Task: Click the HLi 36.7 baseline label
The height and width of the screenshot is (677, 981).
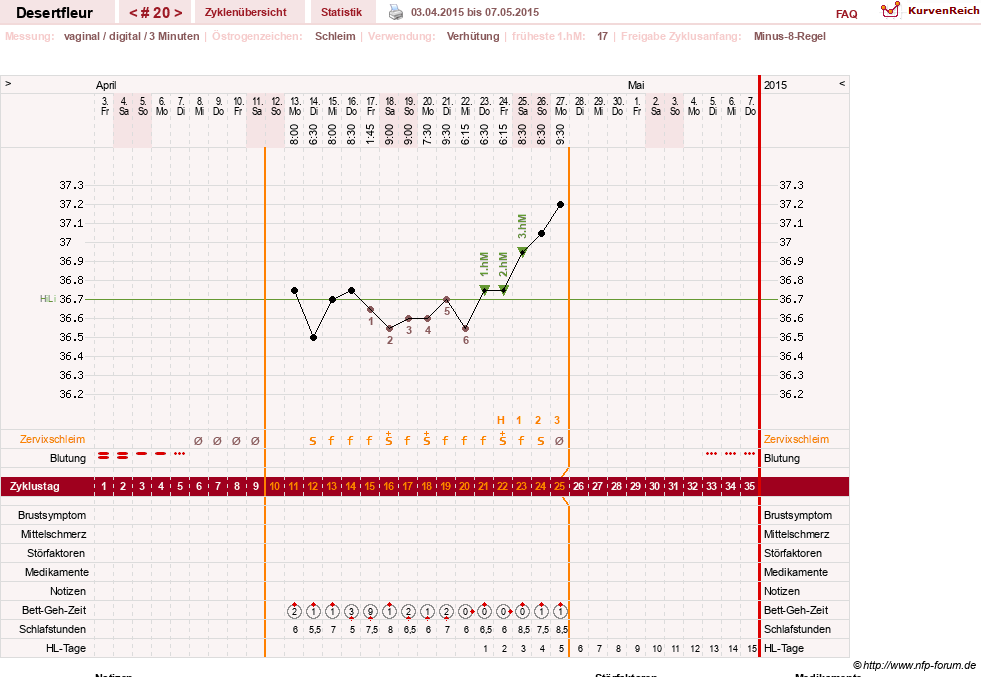Action: pyautogui.click(x=62, y=299)
